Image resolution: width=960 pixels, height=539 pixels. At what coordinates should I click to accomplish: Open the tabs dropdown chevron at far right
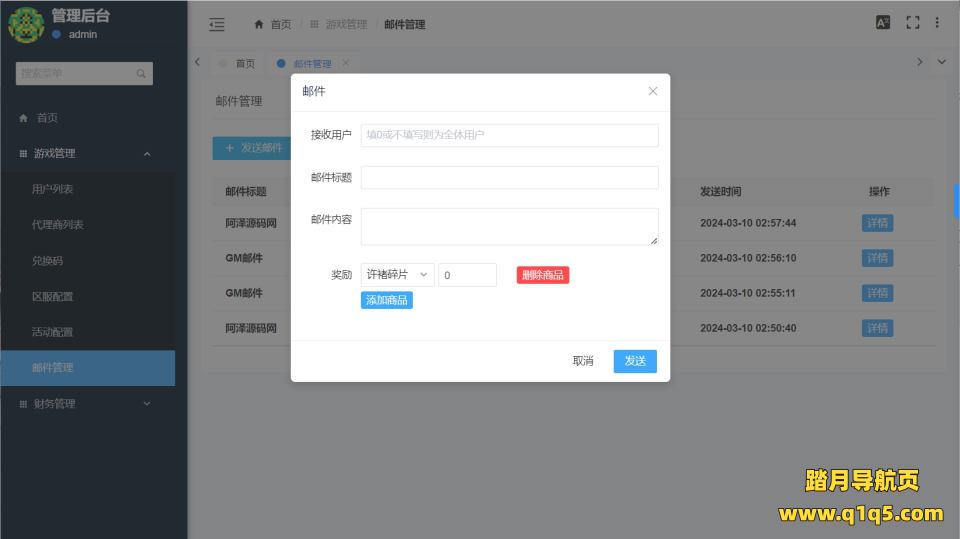point(941,62)
